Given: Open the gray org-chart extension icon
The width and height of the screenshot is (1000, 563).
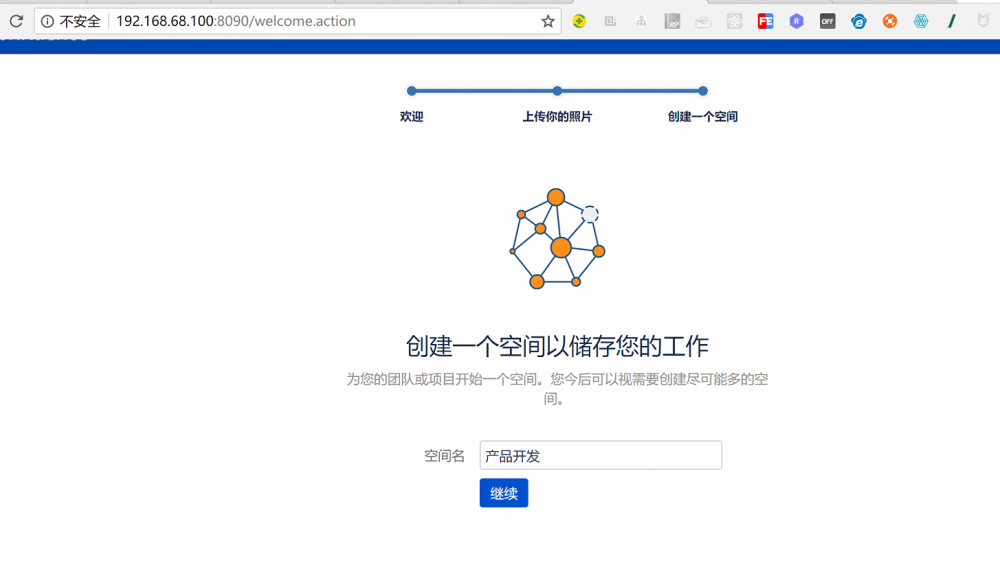Looking at the screenshot, I should pyautogui.click(x=641, y=21).
